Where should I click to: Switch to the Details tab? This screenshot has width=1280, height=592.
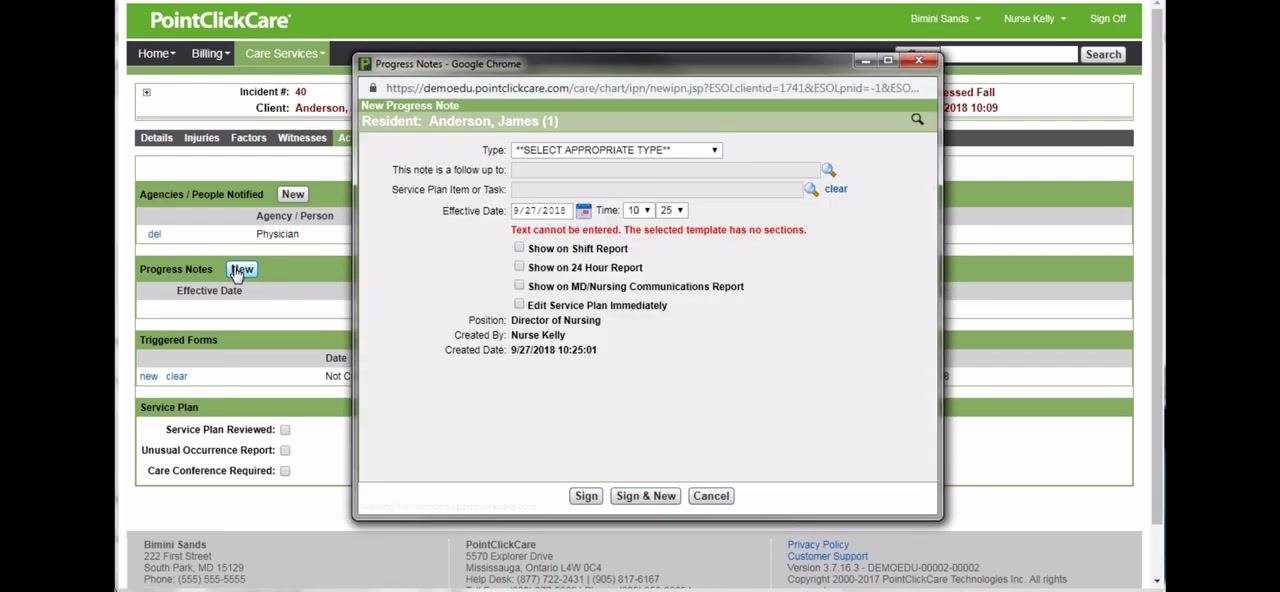coord(156,138)
